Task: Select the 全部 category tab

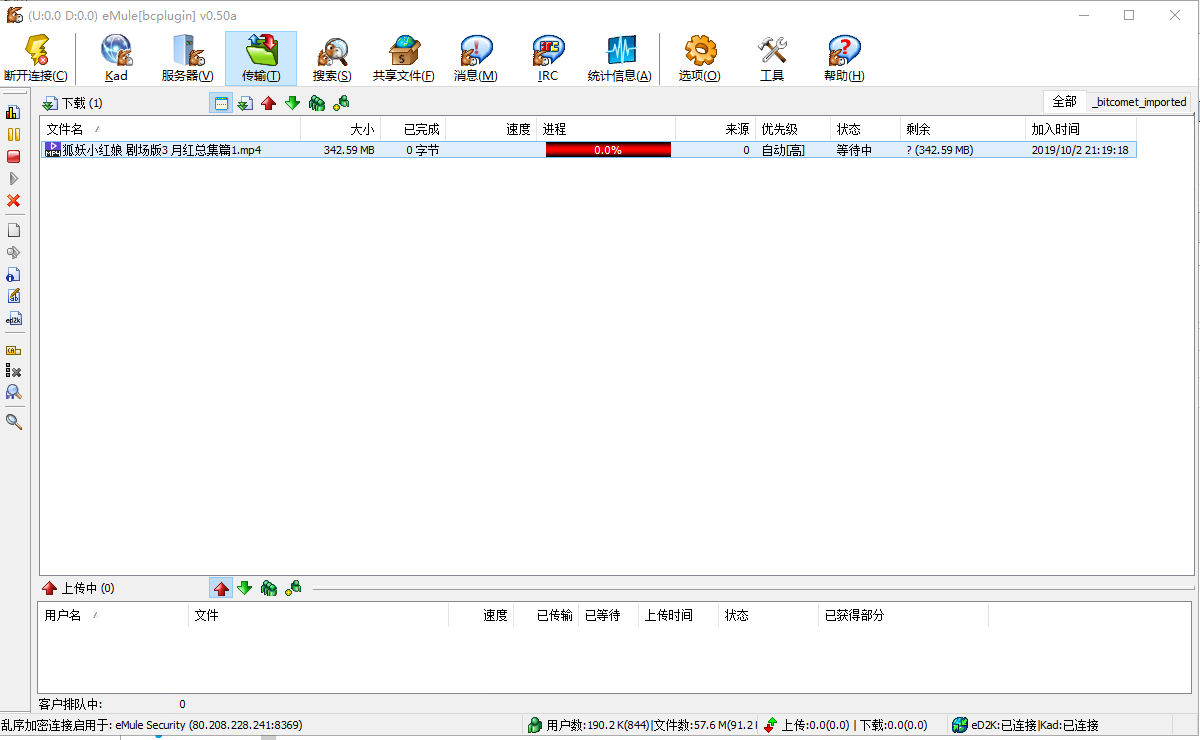Action: (1064, 102)
